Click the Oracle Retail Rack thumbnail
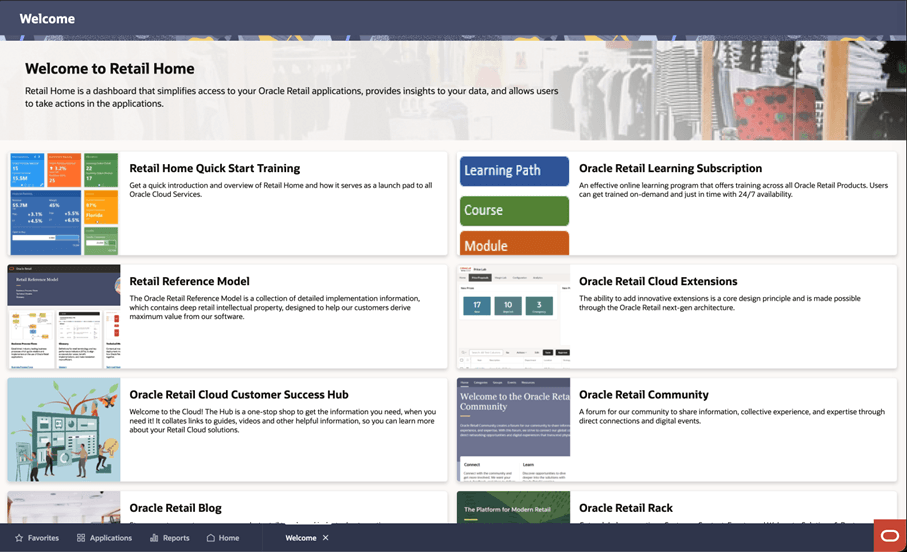Image resolution: width=907 pixels, height=552 pixels. pos(514,507)
